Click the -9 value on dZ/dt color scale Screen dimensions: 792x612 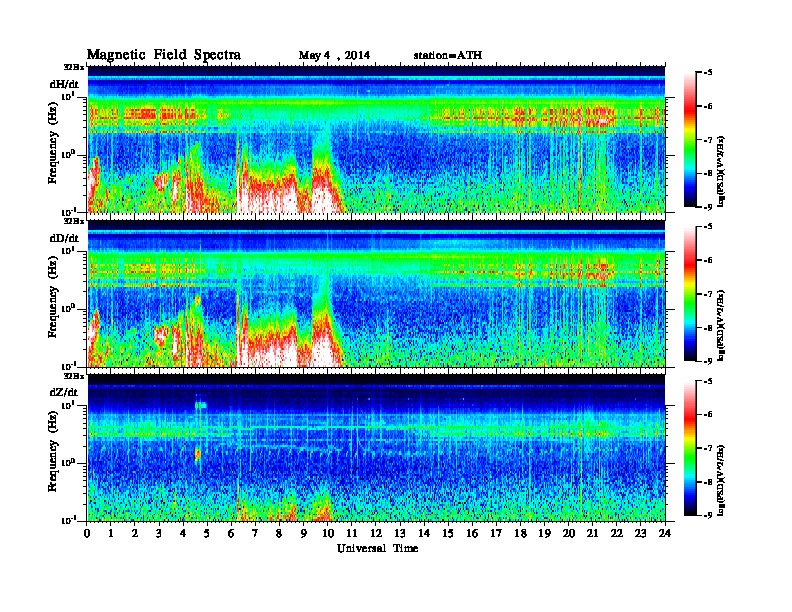tap(708, 515)
